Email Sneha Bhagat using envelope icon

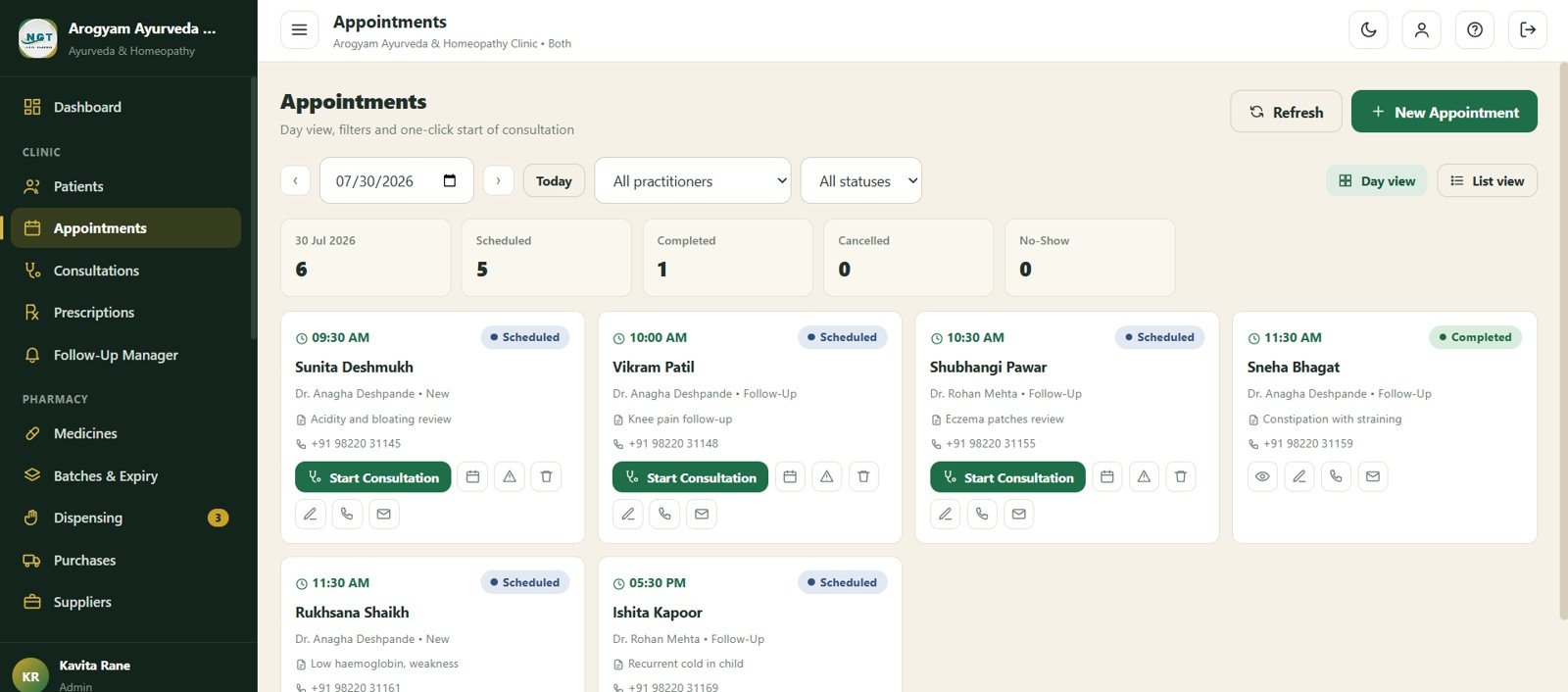pyautogui.click(x=1373, y=476)
